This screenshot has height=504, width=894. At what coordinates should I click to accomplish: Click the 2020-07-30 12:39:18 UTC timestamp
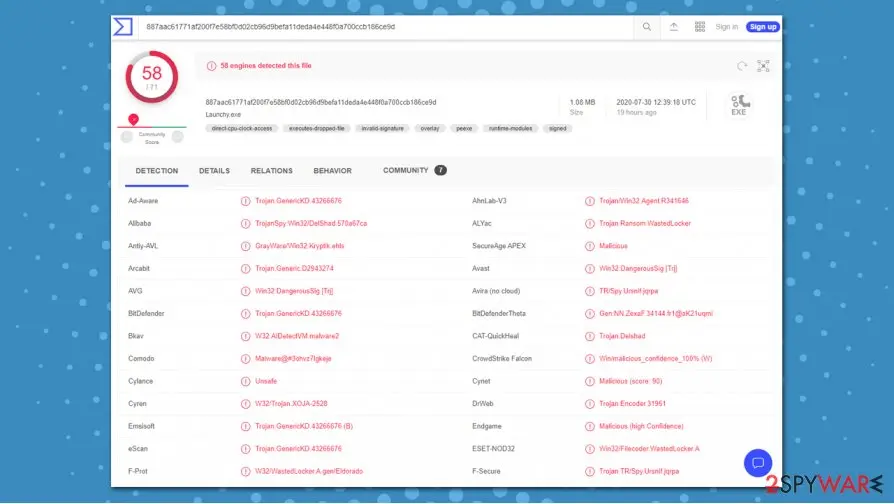[x=656, y=103]
